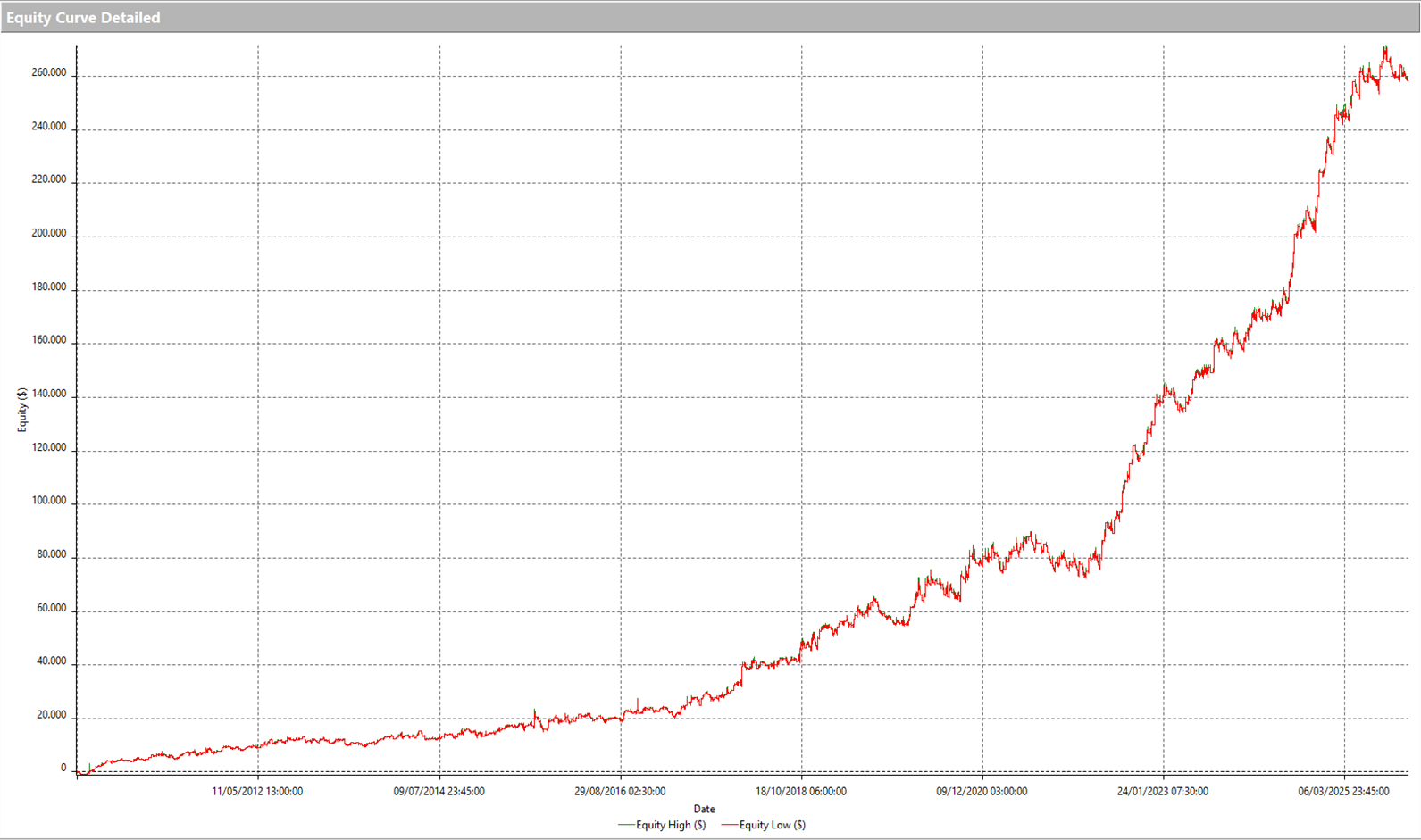Select the 11/05/2012 13:00:00 date label
The height and width of the screenshot is (840, 1421).
tap(257, 791)
